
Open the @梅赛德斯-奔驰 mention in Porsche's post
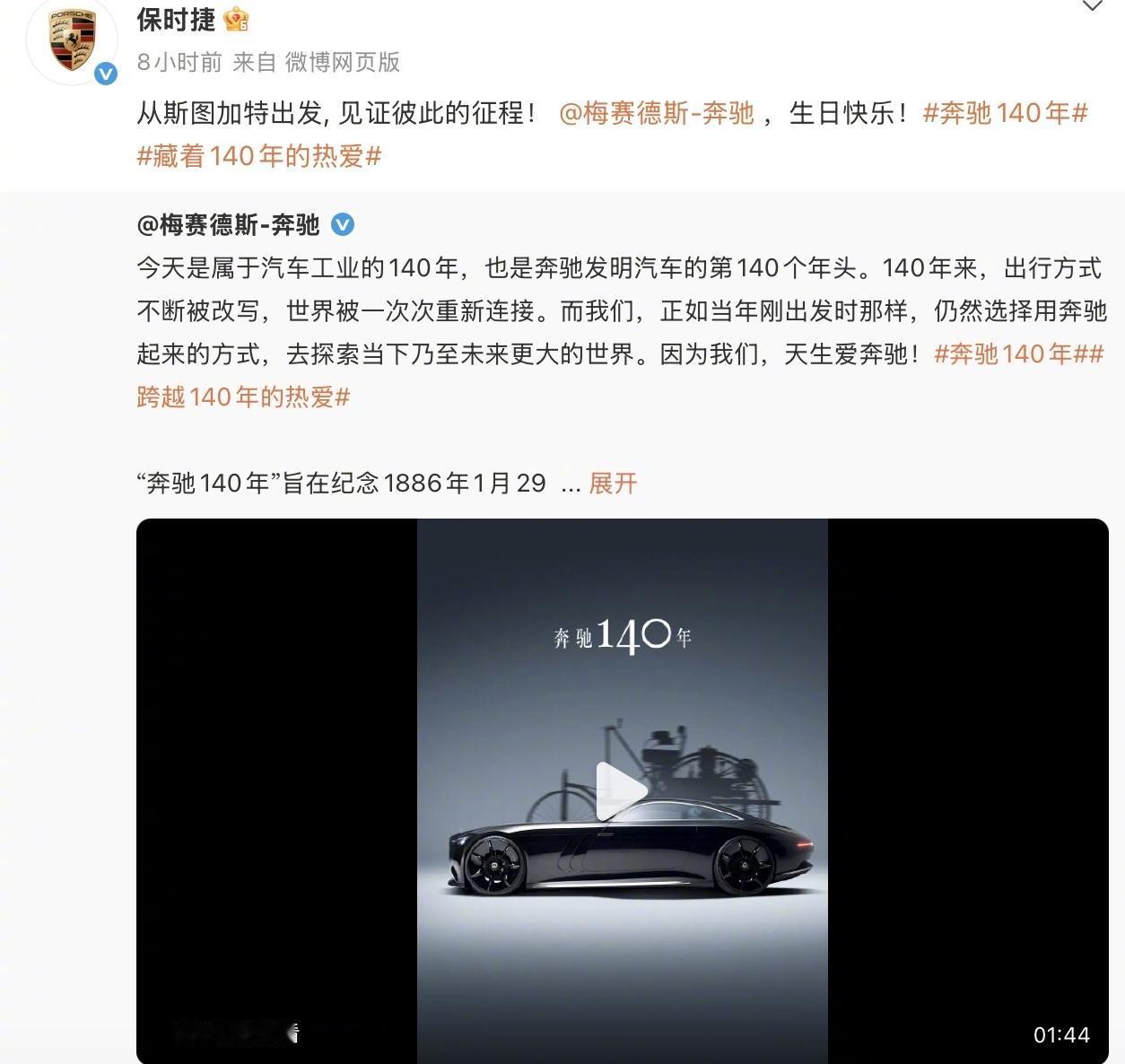coord(656,113)
